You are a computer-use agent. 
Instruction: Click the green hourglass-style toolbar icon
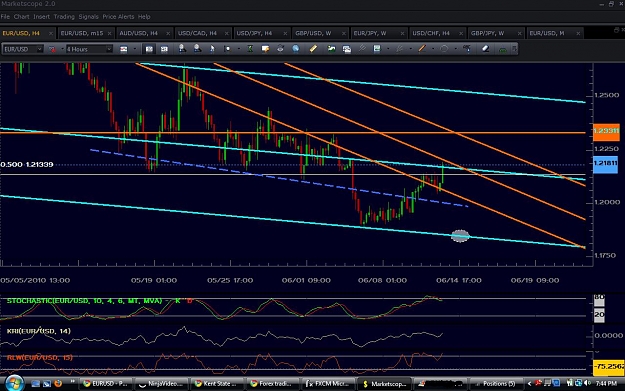pyautogui.click(x=250, y=49)
